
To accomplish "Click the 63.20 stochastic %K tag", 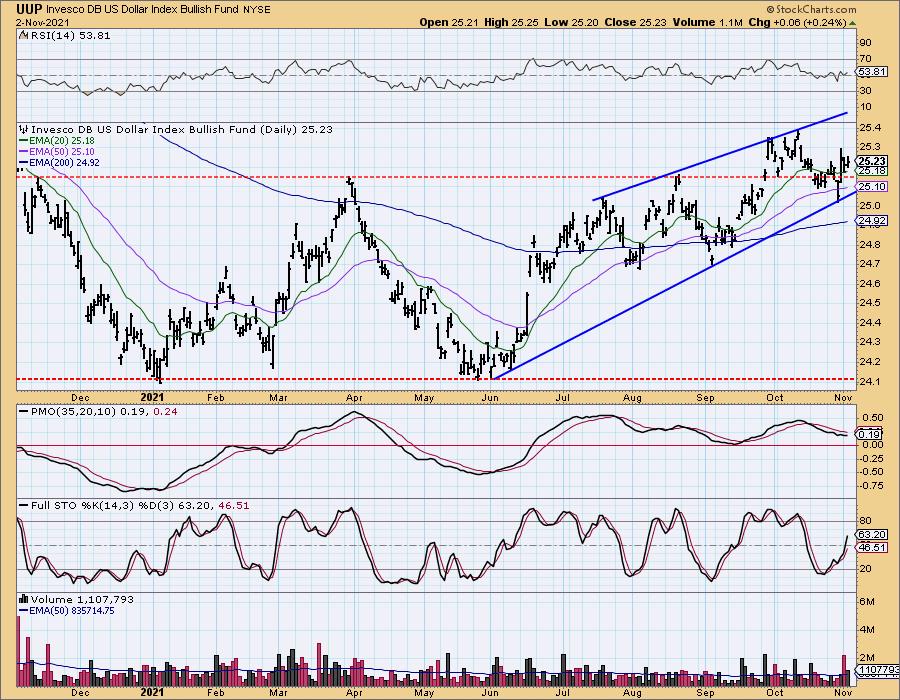I will (872, 535).
